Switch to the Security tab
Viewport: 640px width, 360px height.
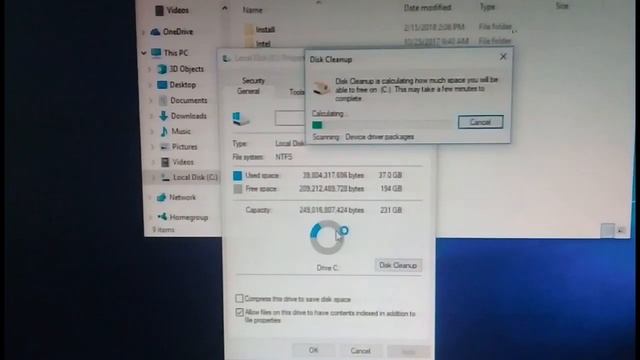tap(253, 80)
